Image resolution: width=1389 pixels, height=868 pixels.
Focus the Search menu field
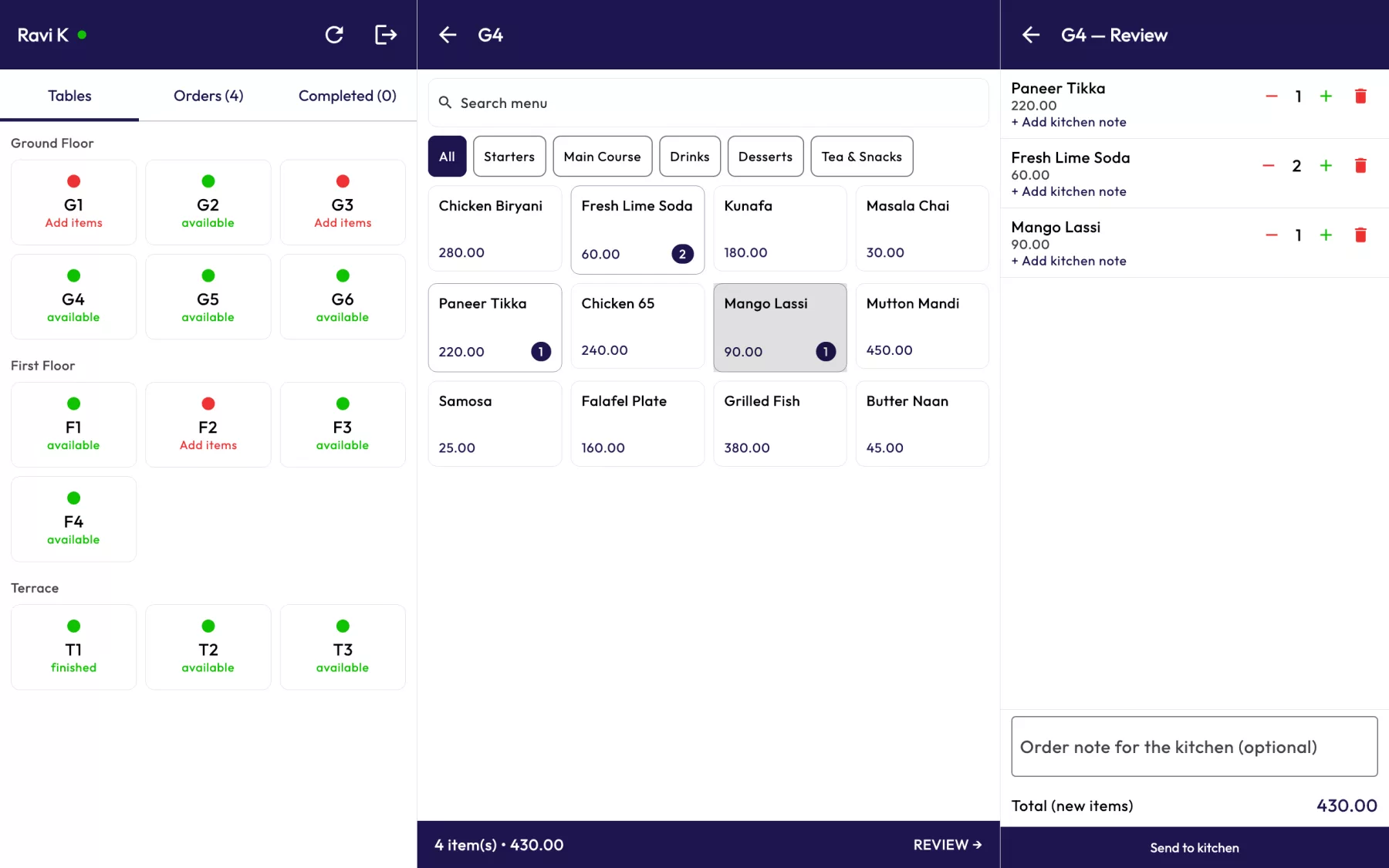coord(708,103)
